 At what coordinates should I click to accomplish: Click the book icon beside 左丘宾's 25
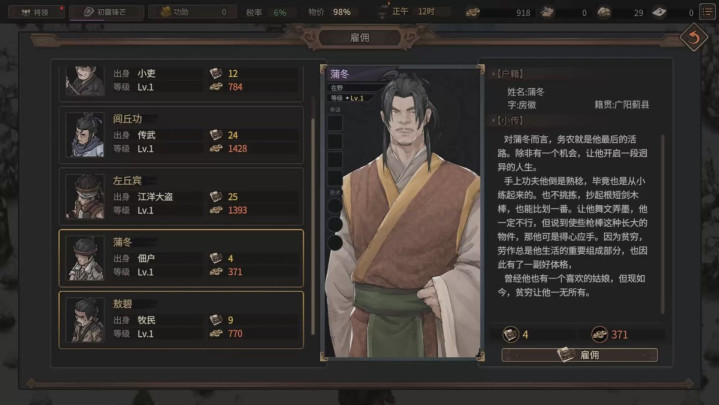[x=216, y=196]
